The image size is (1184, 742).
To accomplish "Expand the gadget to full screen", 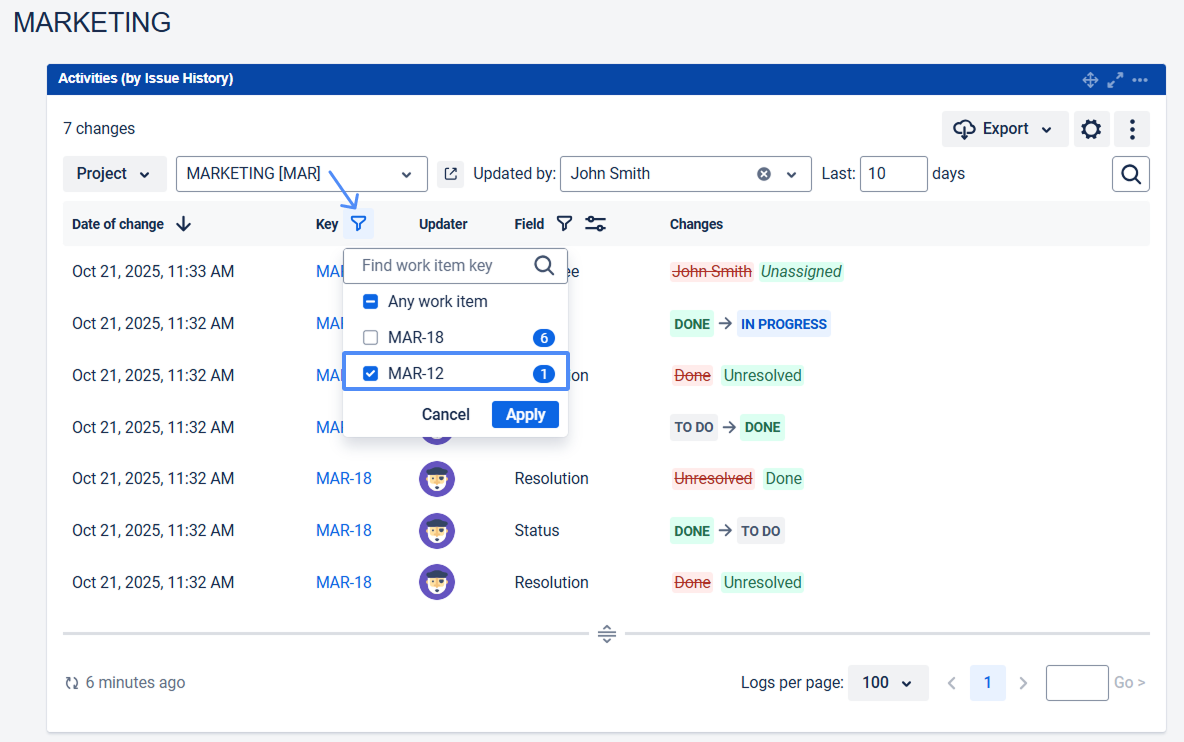I will coord(1115,79).
